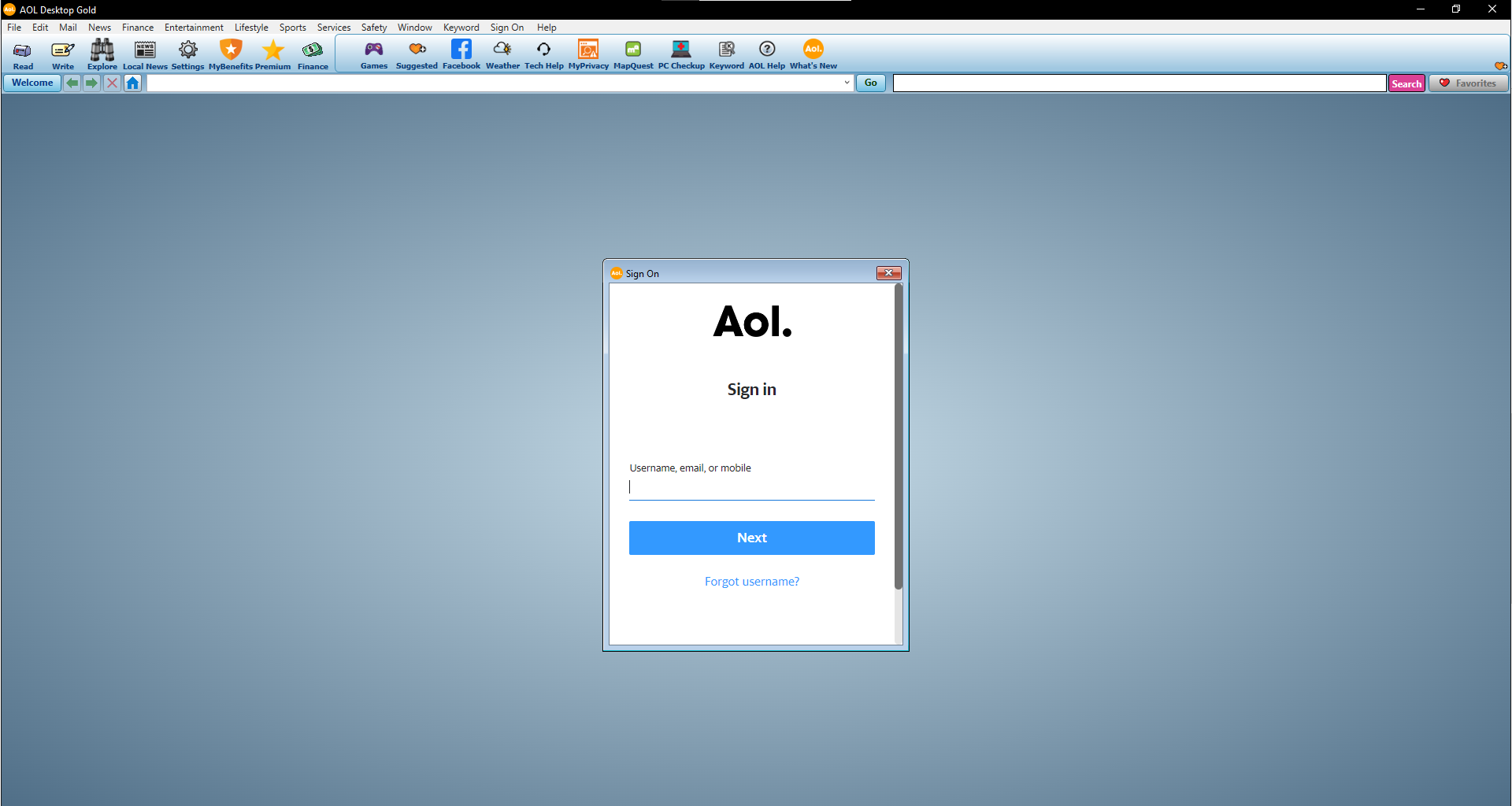The width and height of the screenshot is (1512, 806).
Task: Open MapQuest from the toolbar
Action: point(632,54)
